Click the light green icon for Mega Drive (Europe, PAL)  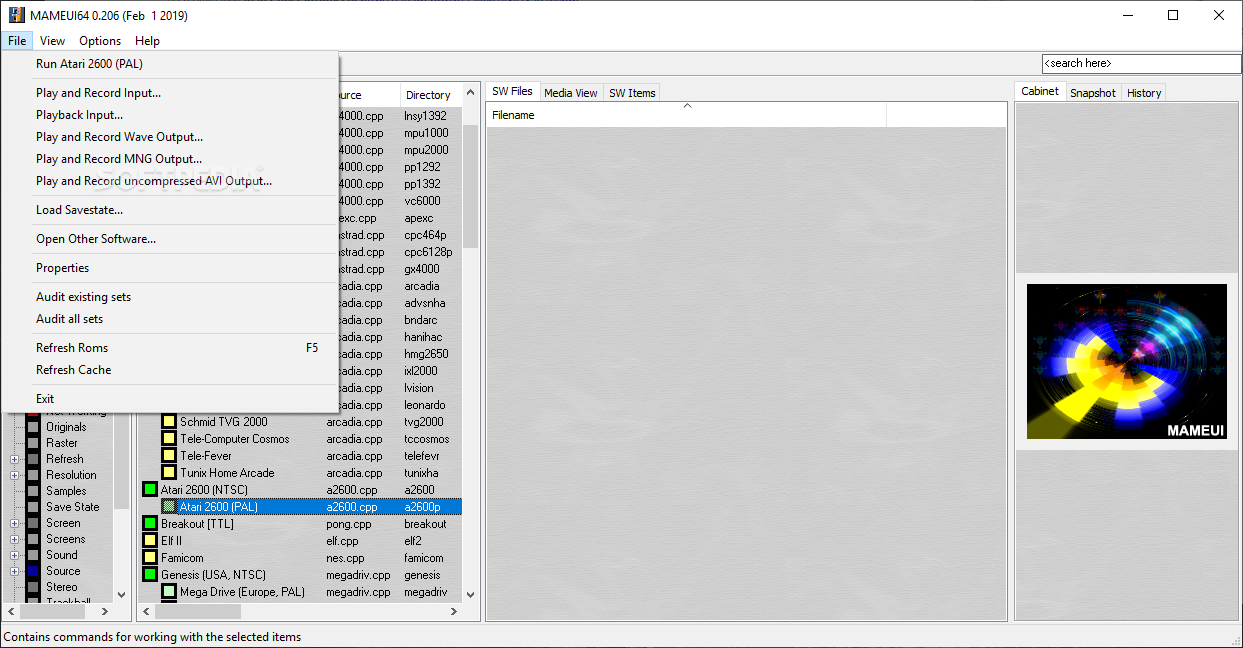coord(169,592)
